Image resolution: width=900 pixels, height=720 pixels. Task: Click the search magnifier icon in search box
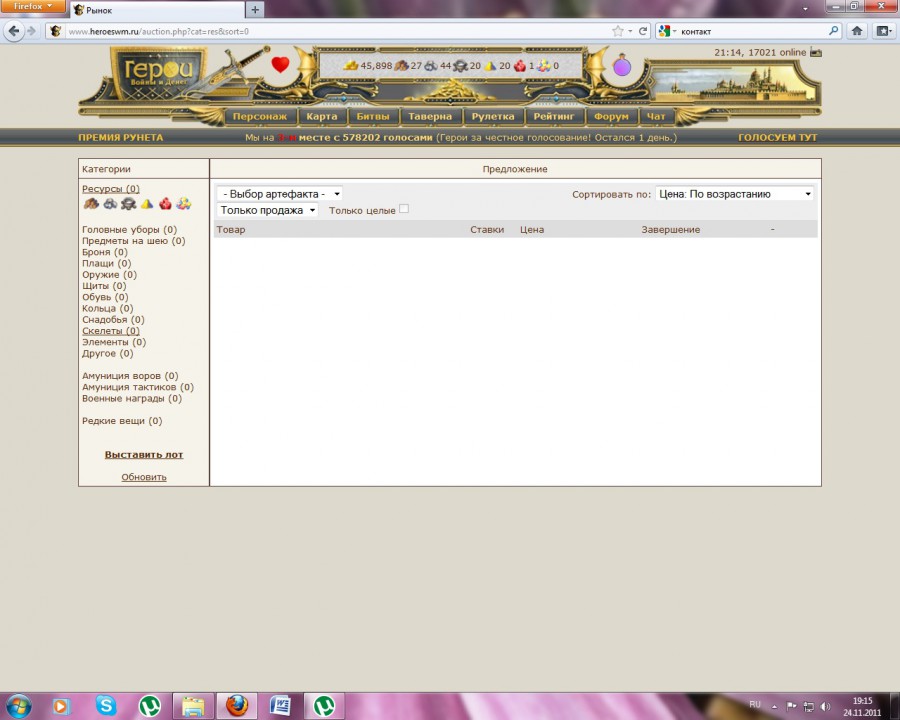pyautogui.click(x=833, y=31)
